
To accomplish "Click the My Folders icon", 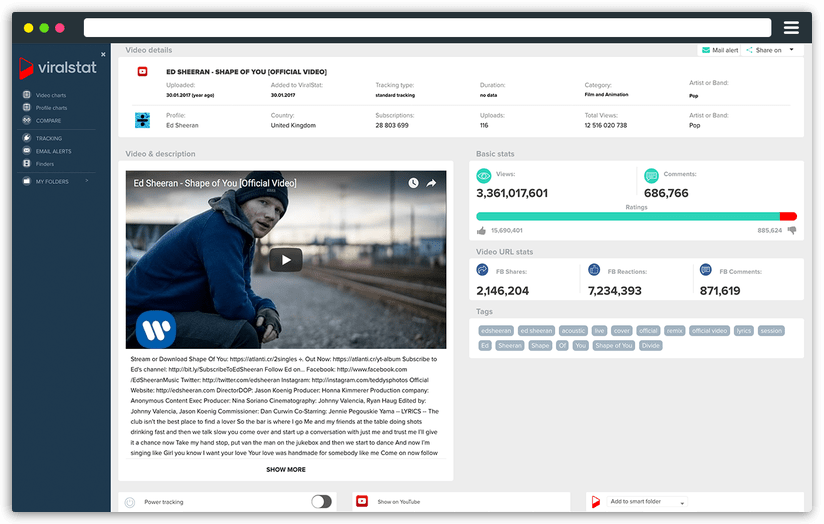I will point(26,181).
